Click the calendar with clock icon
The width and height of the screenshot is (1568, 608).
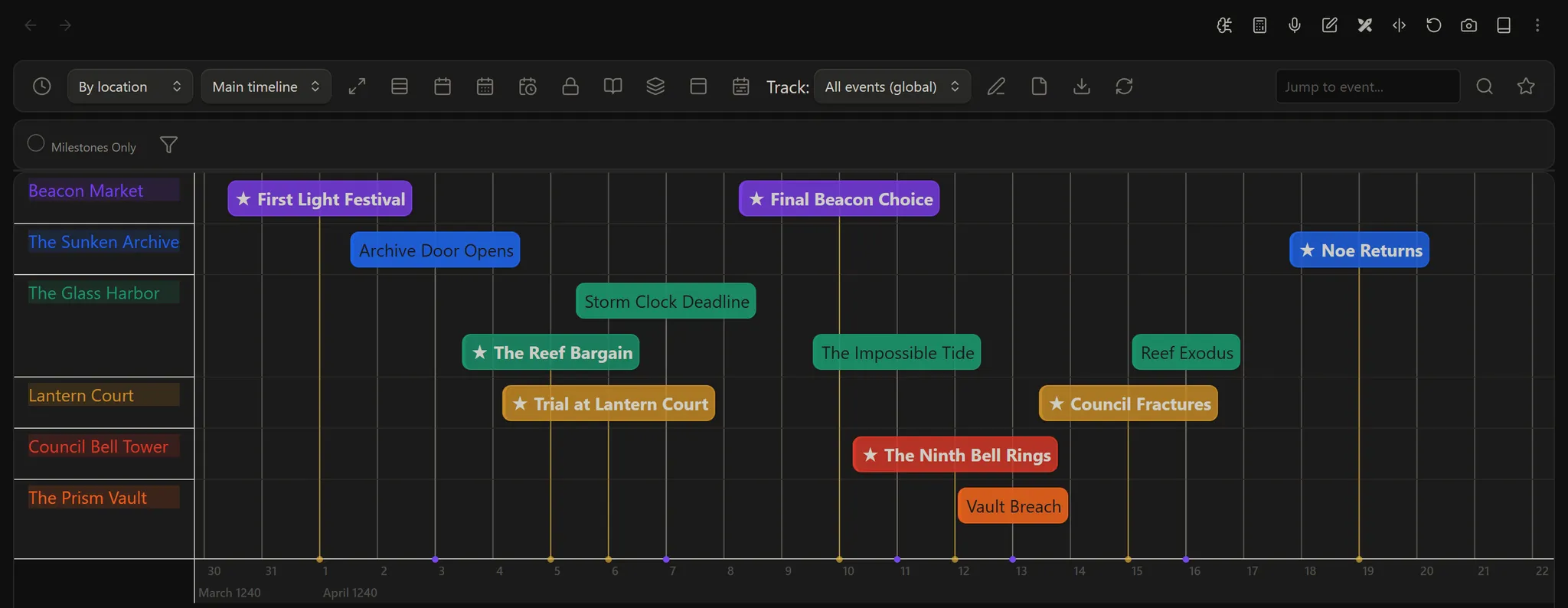click(x=528, y=87)
